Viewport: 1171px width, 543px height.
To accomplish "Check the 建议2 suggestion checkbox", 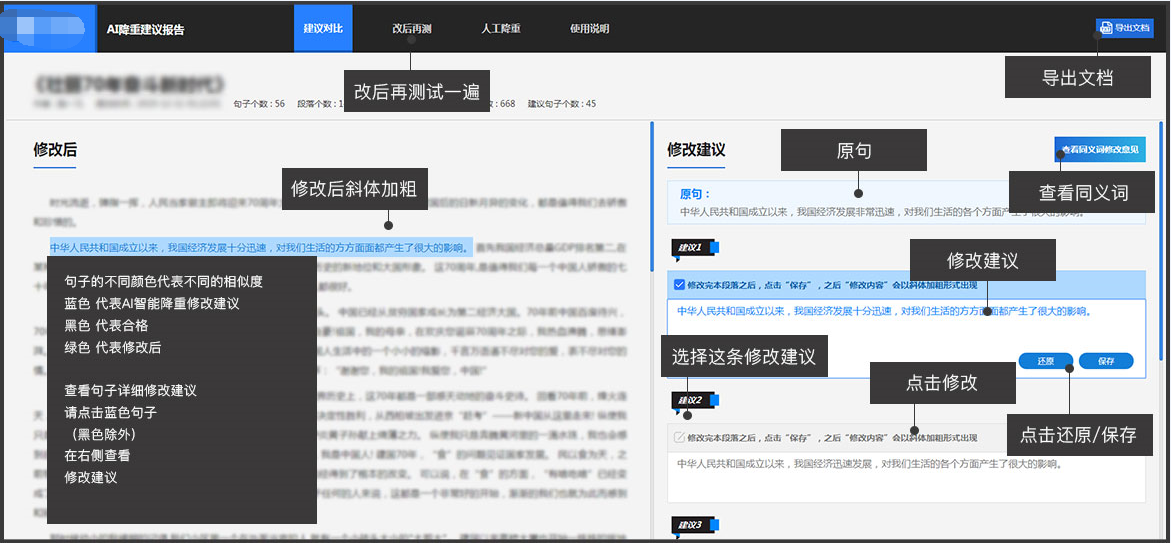I will coord(678,437).
